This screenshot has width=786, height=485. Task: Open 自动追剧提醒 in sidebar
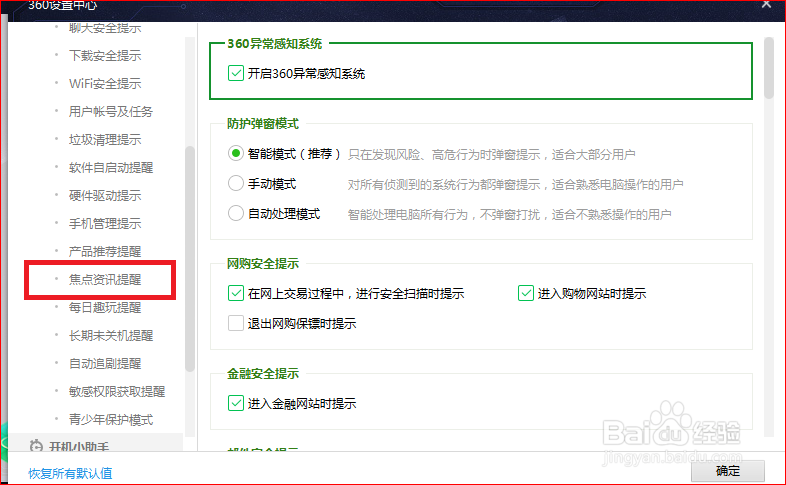coord(105,364)
